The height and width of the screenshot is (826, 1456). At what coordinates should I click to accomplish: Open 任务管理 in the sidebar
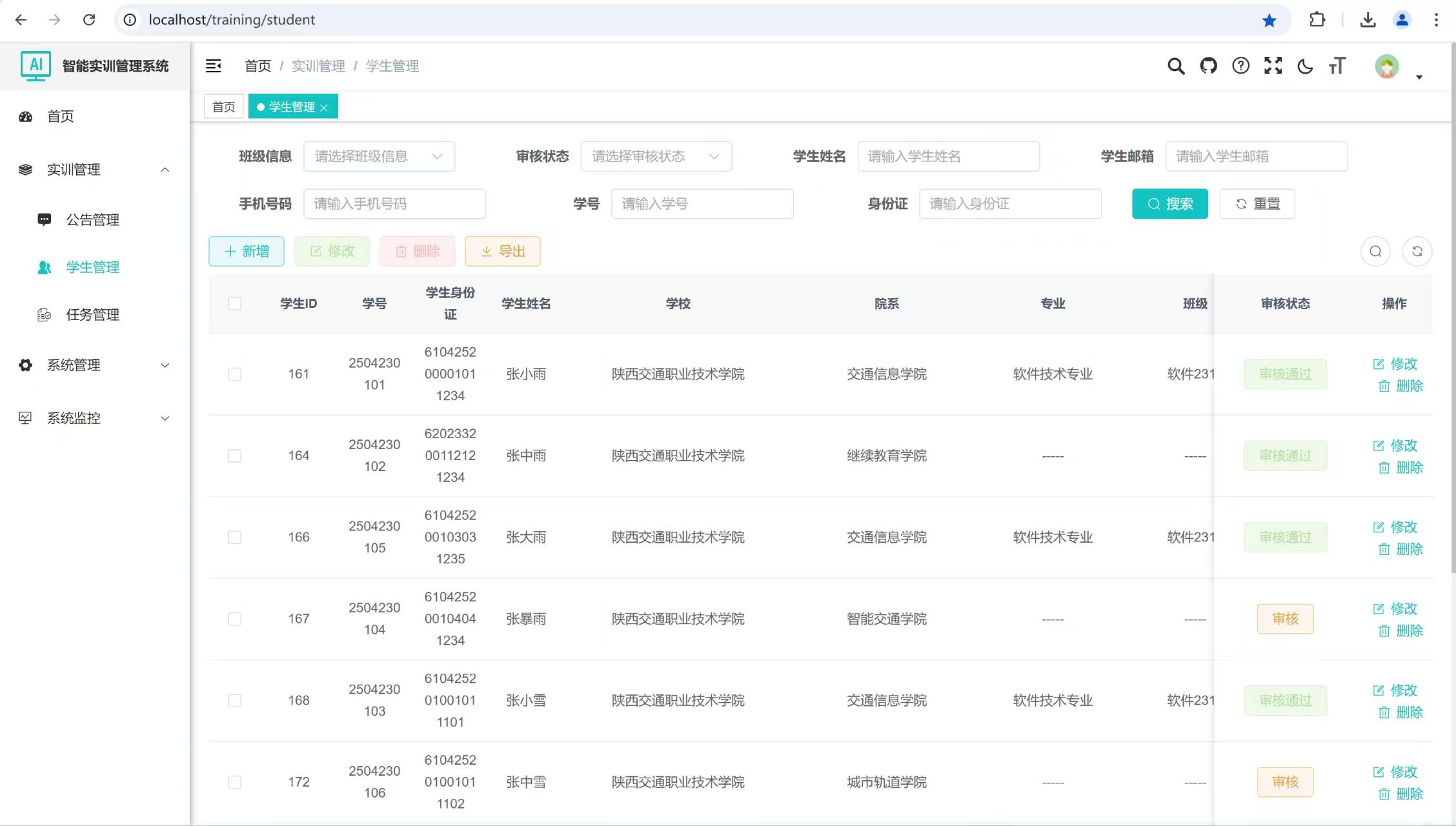pyautogui.click(x=92, y=315)
